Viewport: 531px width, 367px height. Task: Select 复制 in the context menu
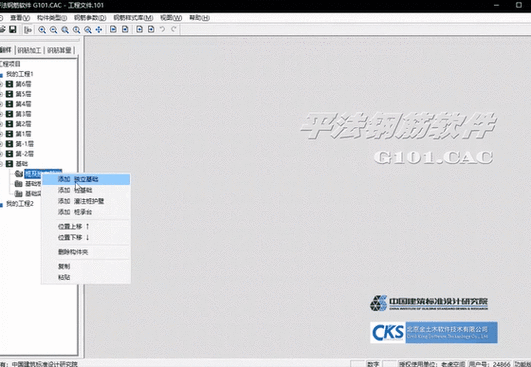(86, 266)
